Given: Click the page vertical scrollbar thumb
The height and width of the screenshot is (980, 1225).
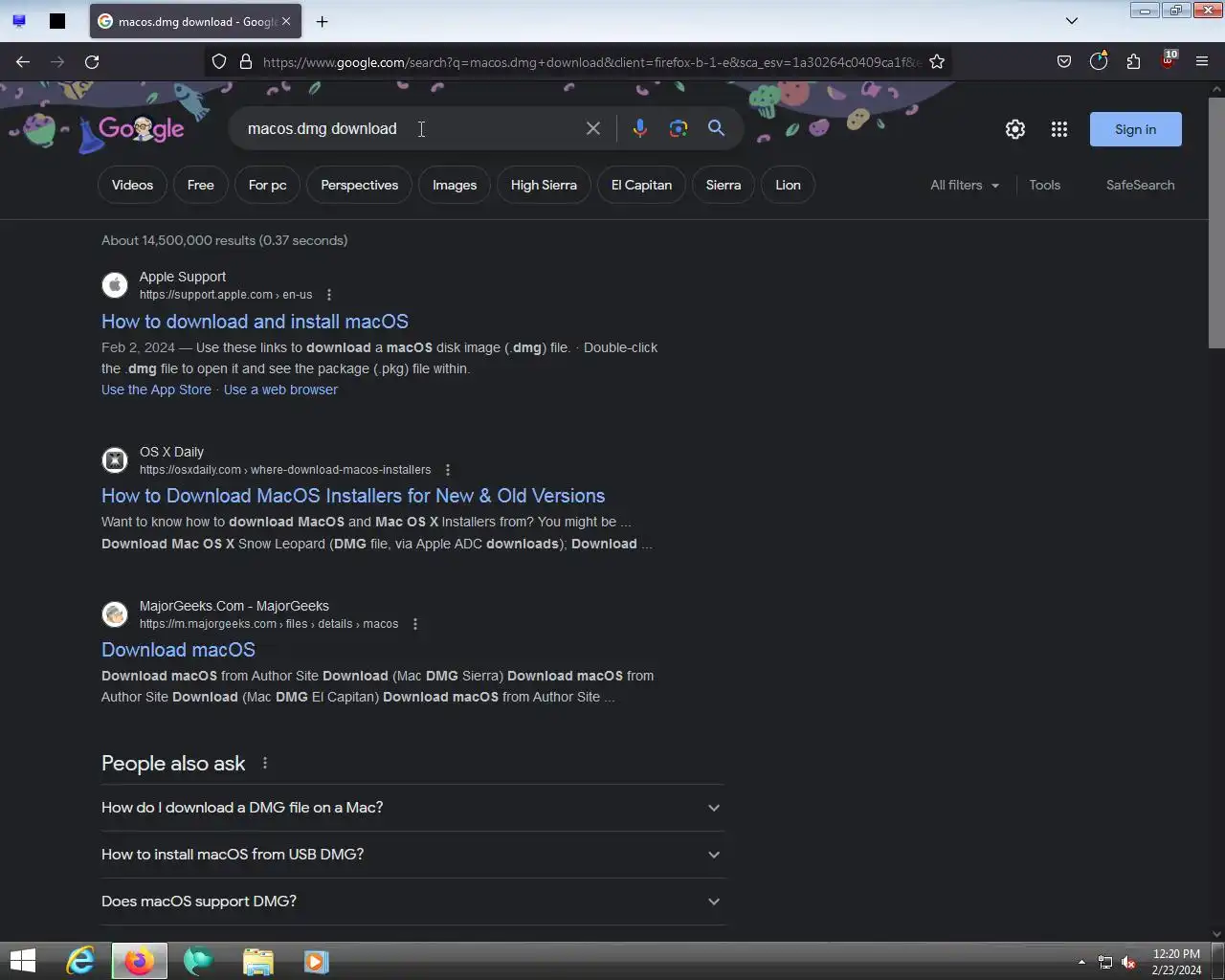Looking at the screenshot, I should tap(1216, 222).
